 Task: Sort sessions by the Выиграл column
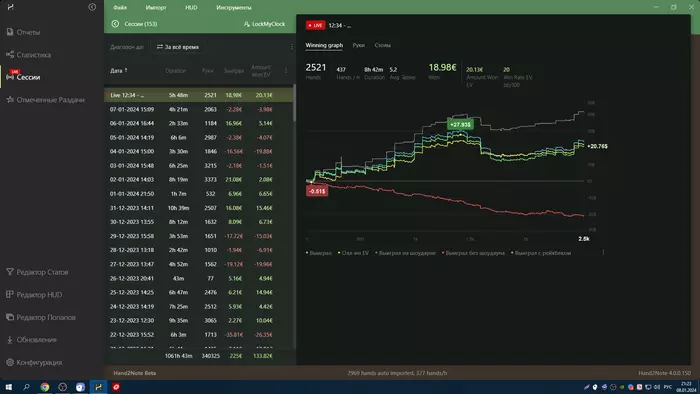click(x=233, y=71)
